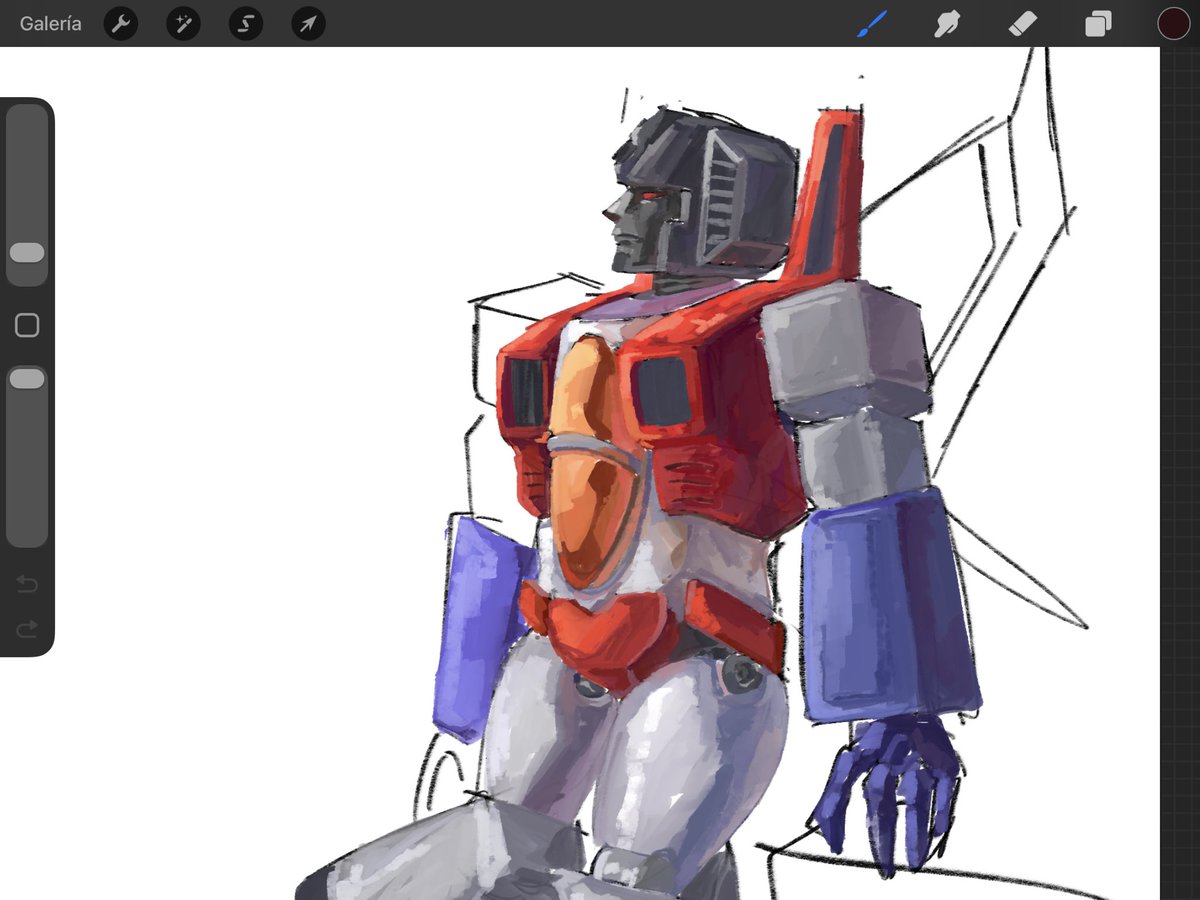Open the Adjustments magic wand menu

point(182,23)
